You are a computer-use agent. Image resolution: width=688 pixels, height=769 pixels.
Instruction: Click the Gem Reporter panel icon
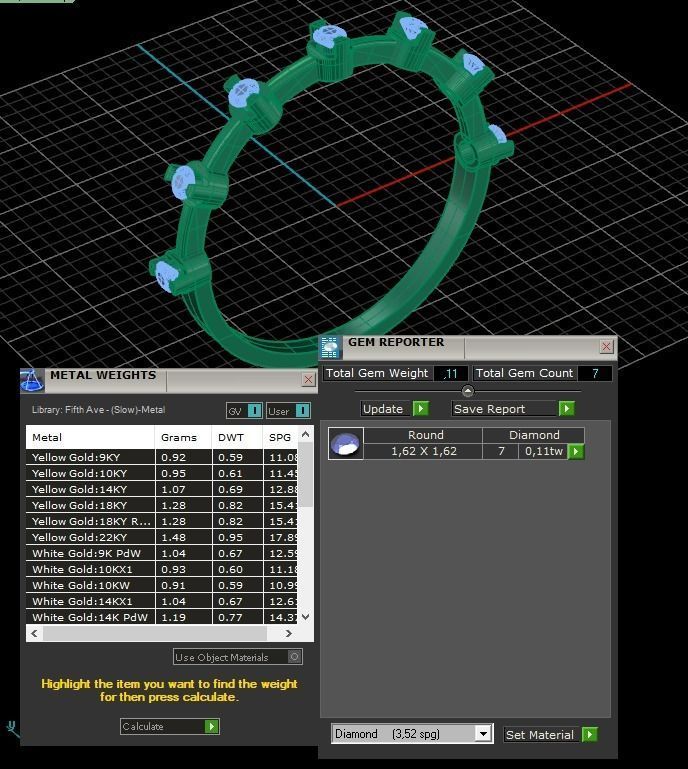331,348
